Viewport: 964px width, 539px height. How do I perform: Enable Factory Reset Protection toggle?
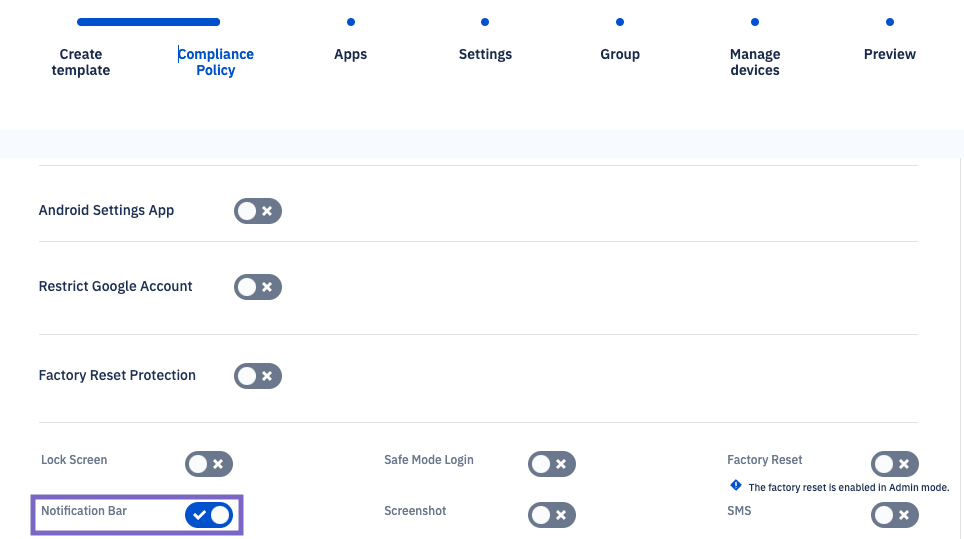click(258, 376)
